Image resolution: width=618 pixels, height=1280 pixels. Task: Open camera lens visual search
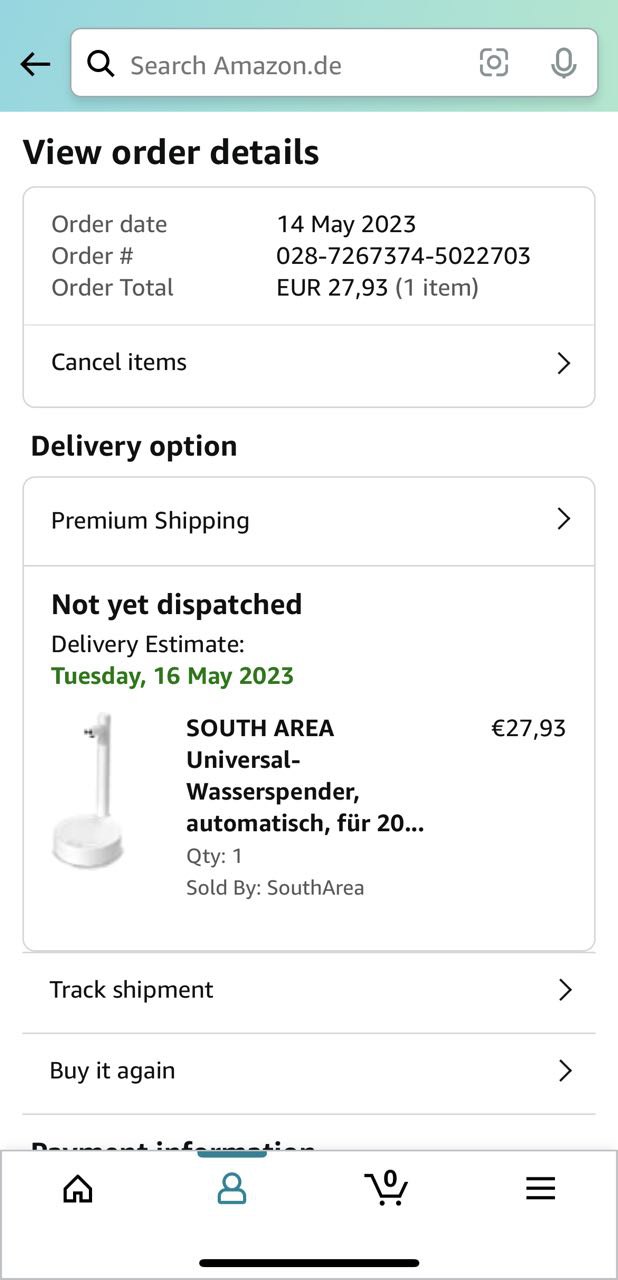pos(494,63)
